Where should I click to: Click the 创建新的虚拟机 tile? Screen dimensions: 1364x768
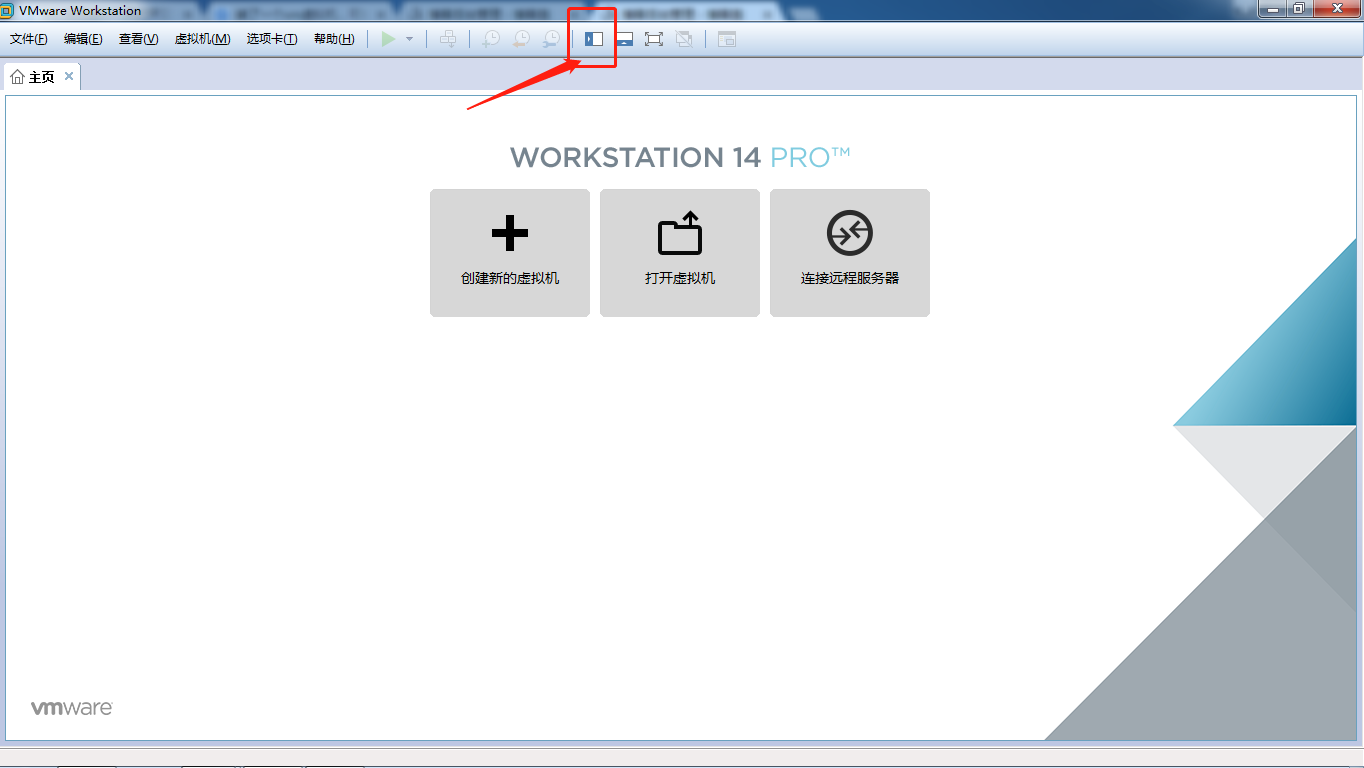(510, 253)
